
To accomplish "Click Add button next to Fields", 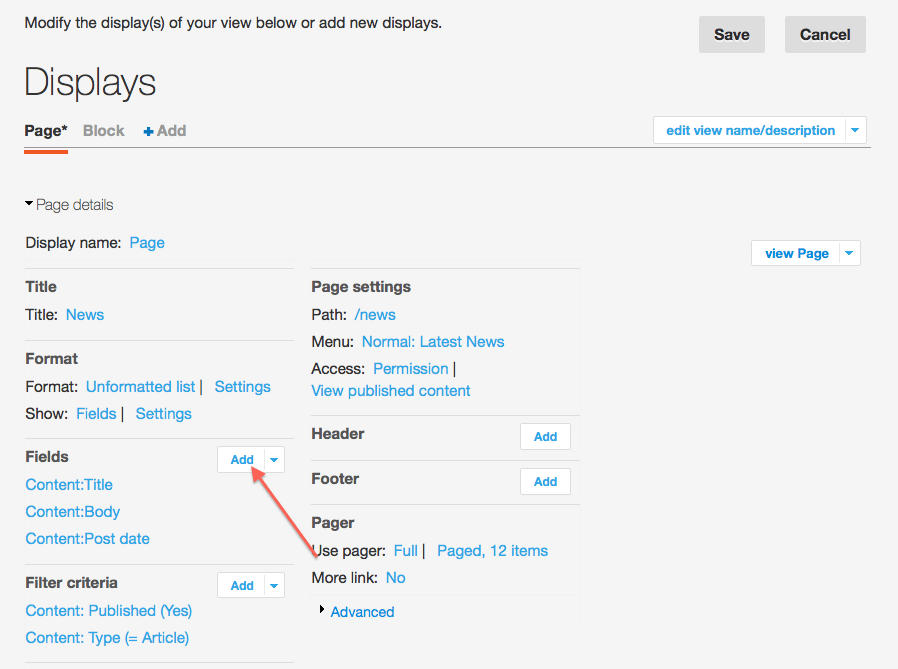I will point(242,459).
